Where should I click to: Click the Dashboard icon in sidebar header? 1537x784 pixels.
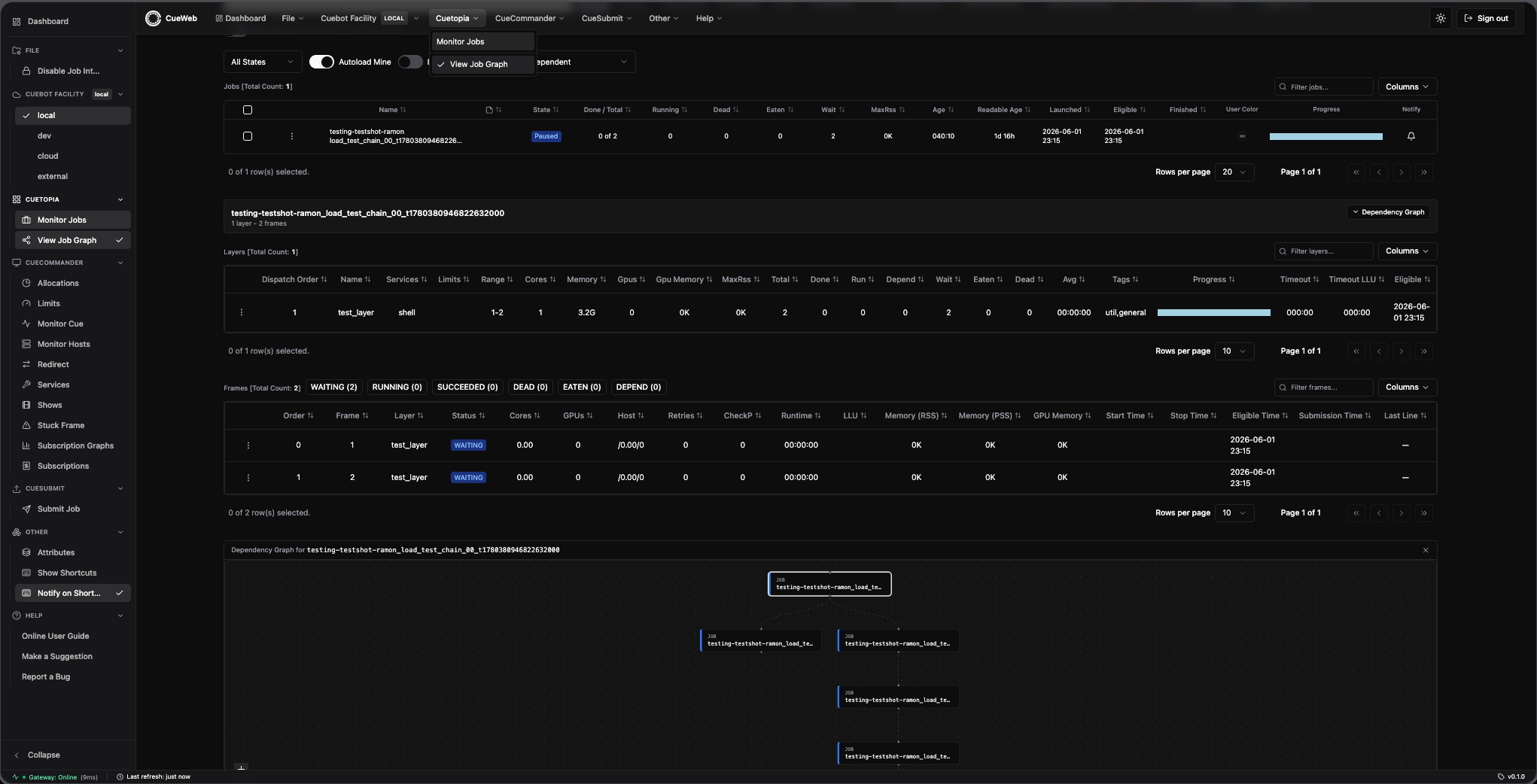tap(17, 21)
